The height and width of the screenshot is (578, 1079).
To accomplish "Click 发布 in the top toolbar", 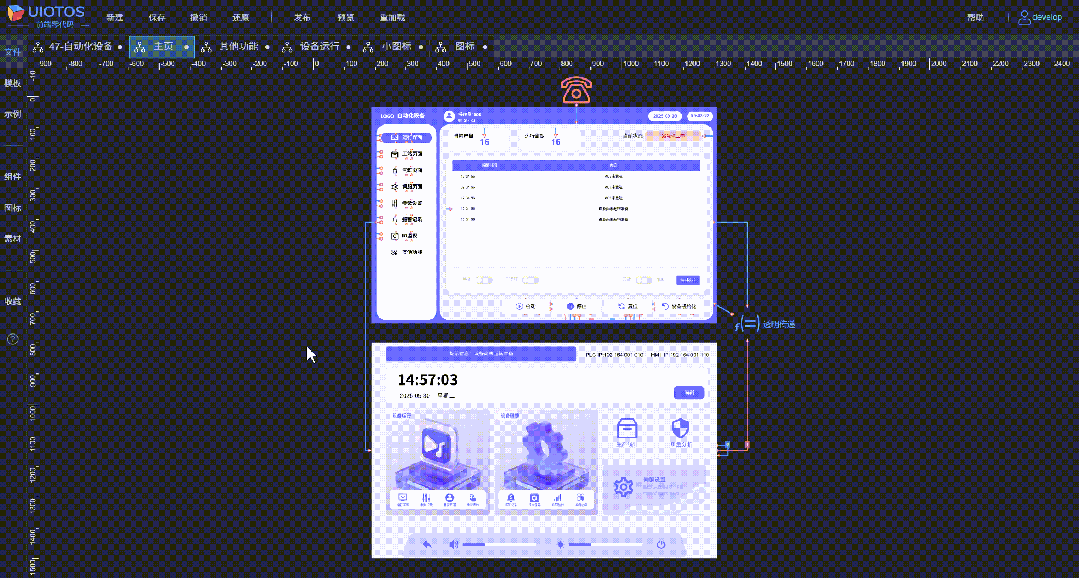I will (302, 17).
